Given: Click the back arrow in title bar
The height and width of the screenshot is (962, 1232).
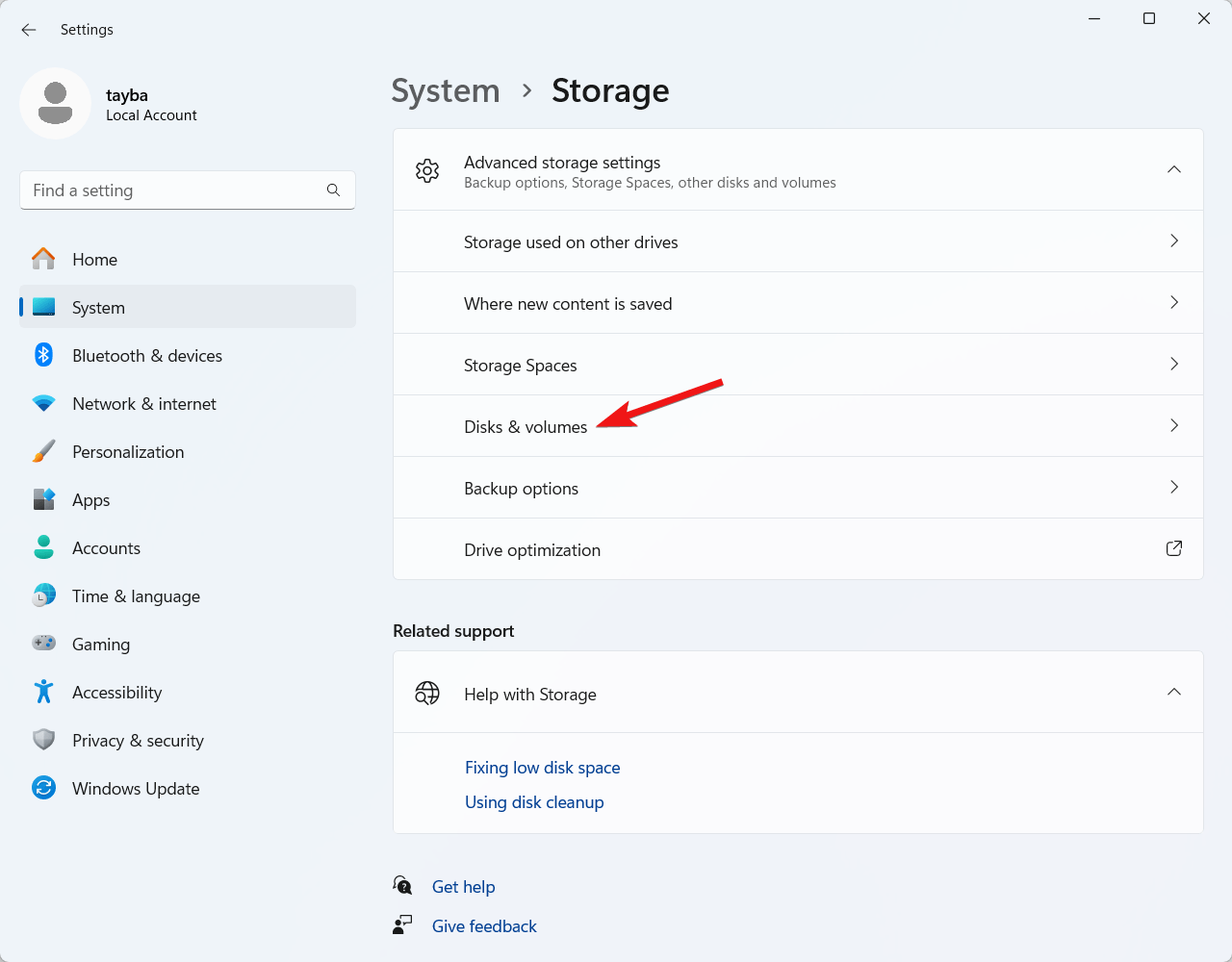Looking at the screenshot, I should point(29,30).
